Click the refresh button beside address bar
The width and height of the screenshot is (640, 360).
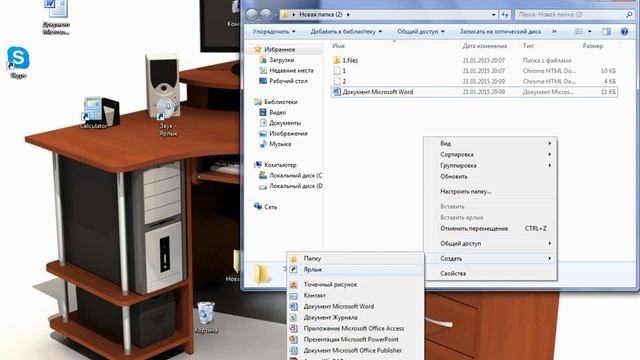505,15
